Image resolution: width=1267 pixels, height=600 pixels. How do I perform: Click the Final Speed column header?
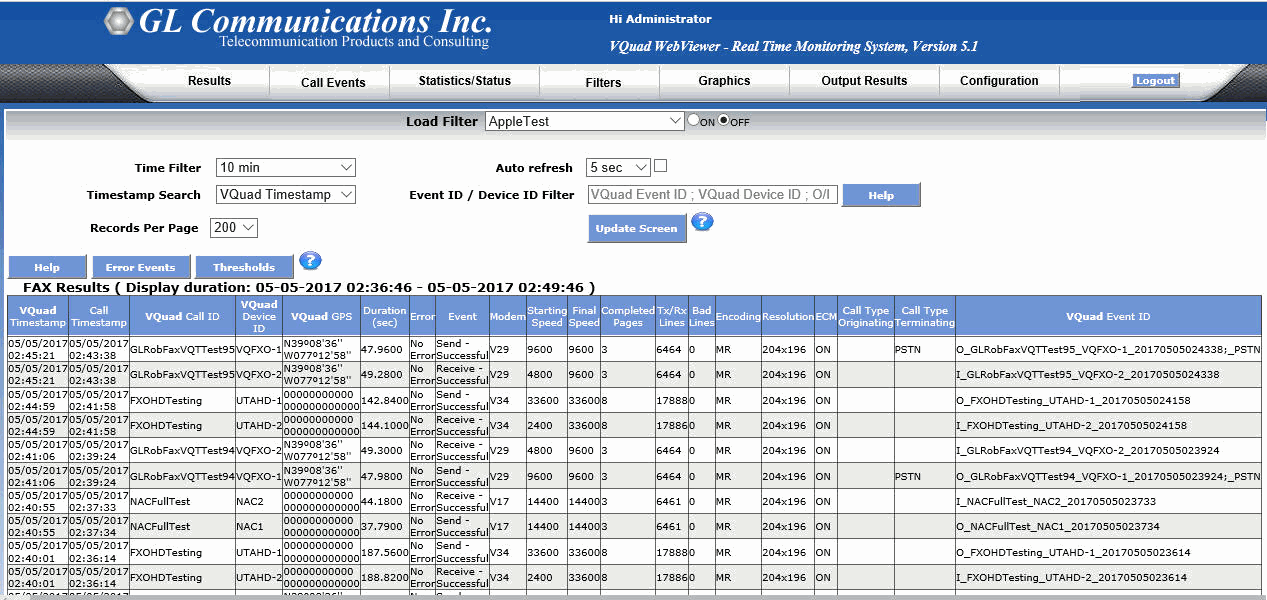coord(584,316)
